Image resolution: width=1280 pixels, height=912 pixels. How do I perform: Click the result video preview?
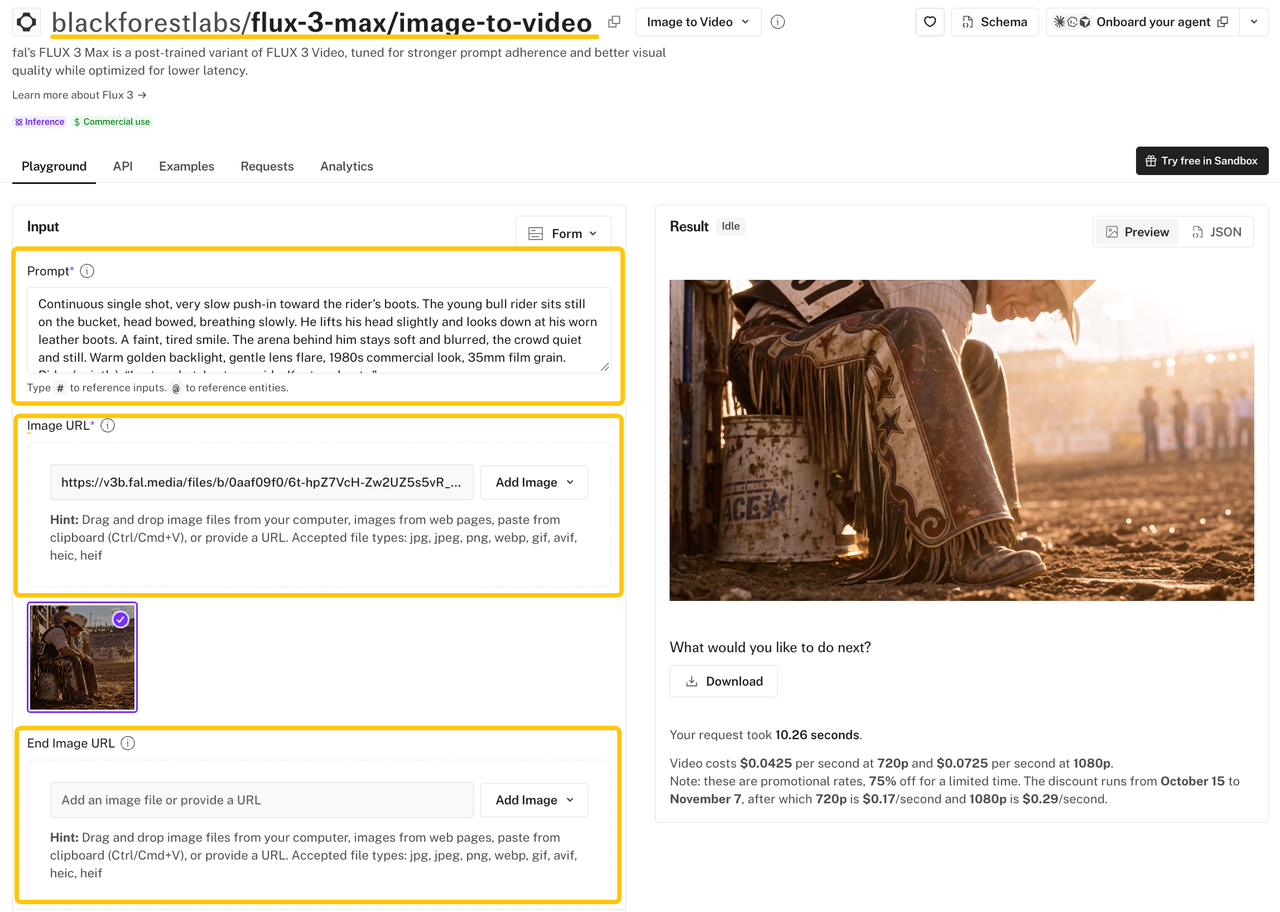pyautogui.click(x=961, y=440)
